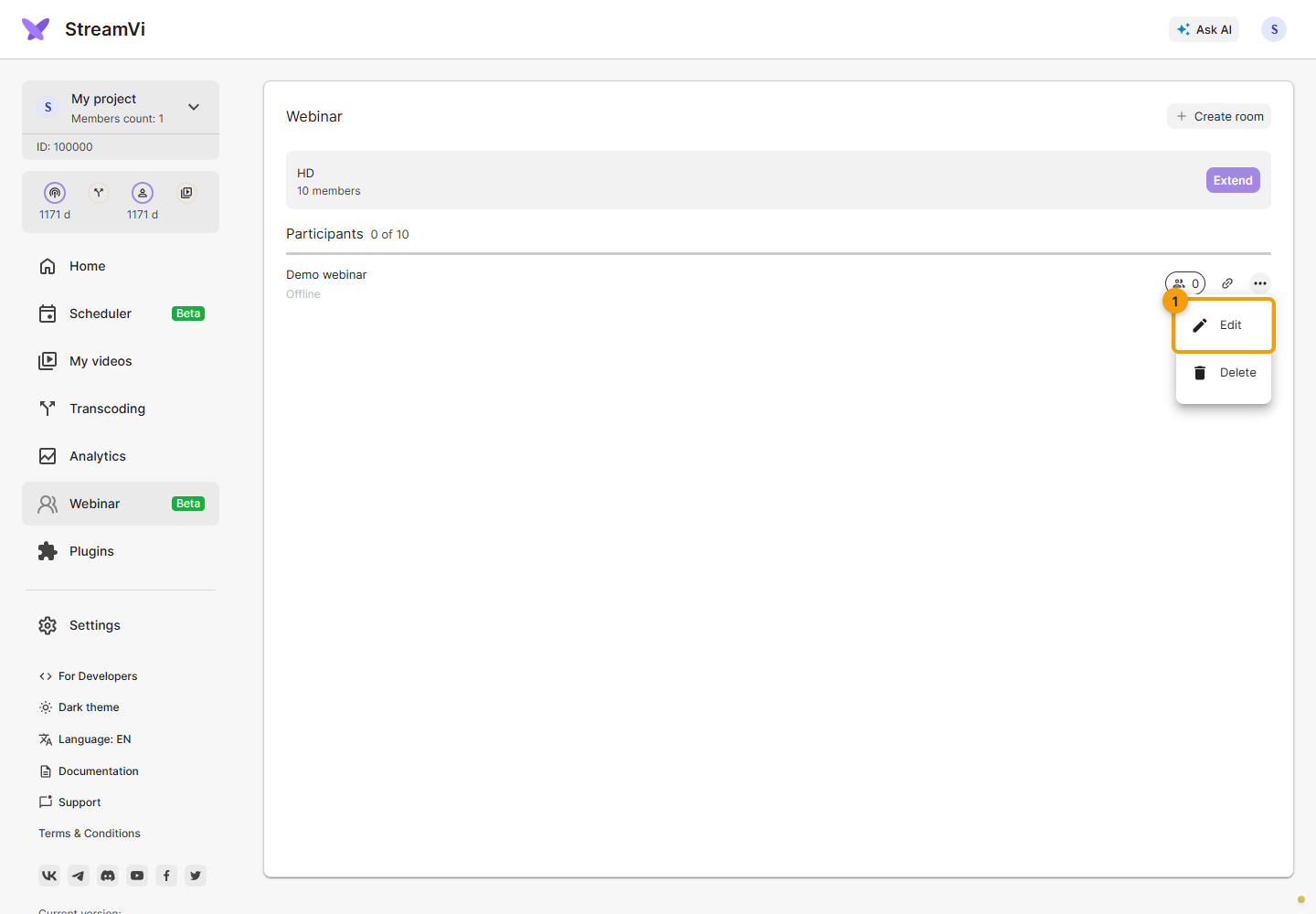Click the project ID: 100000 text
1316x914 pixels.
(x=65, y=147)
